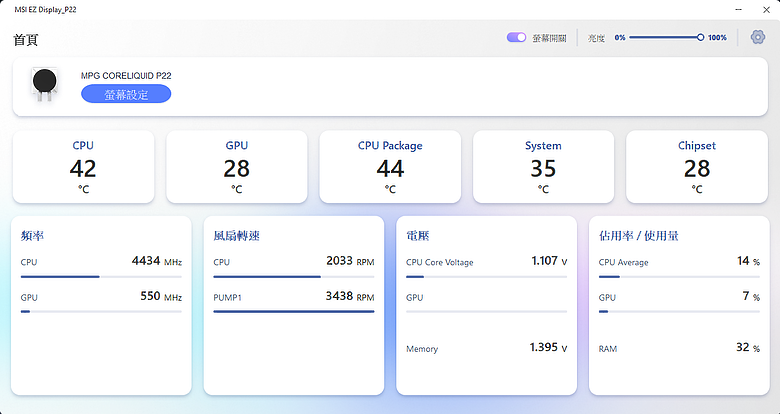This screenshot has width=780, height=414.
Task: Click the 首頁 home heading
Action: pyautogui.click(x=26, y=40)
